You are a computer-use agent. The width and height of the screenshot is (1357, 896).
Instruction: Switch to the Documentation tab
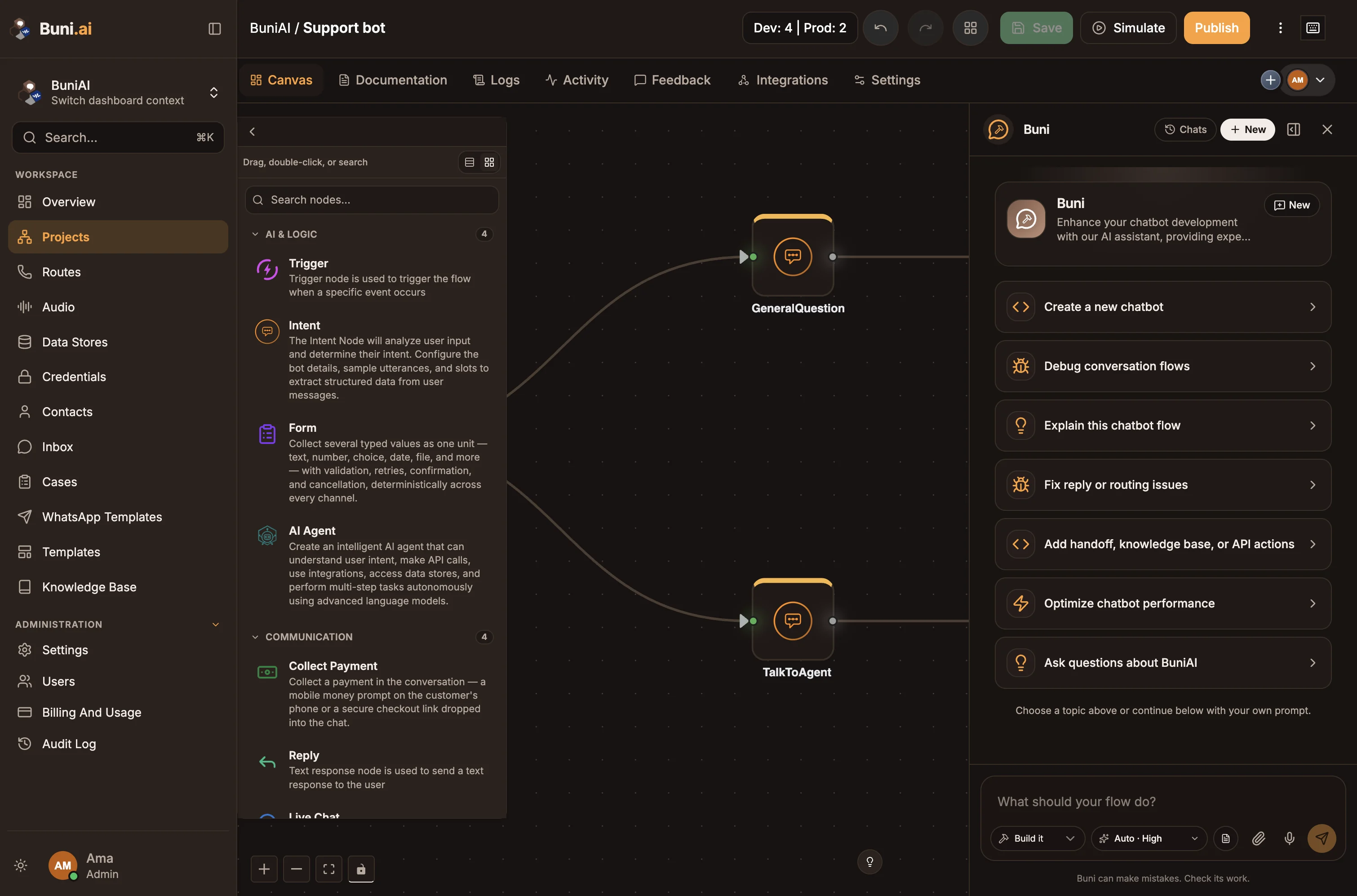(393, 80)
